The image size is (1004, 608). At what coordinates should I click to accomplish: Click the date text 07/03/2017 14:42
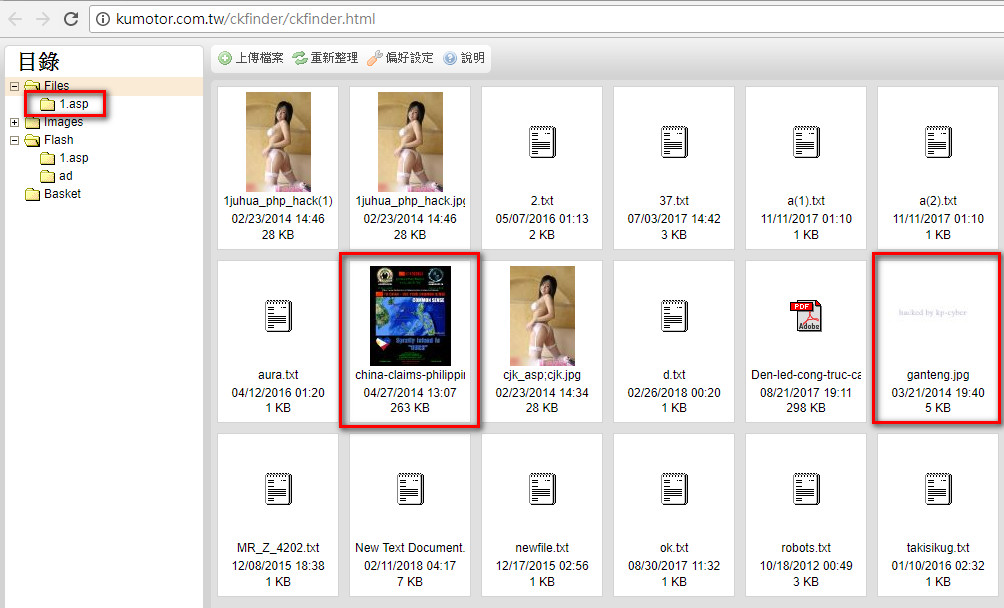674,219
